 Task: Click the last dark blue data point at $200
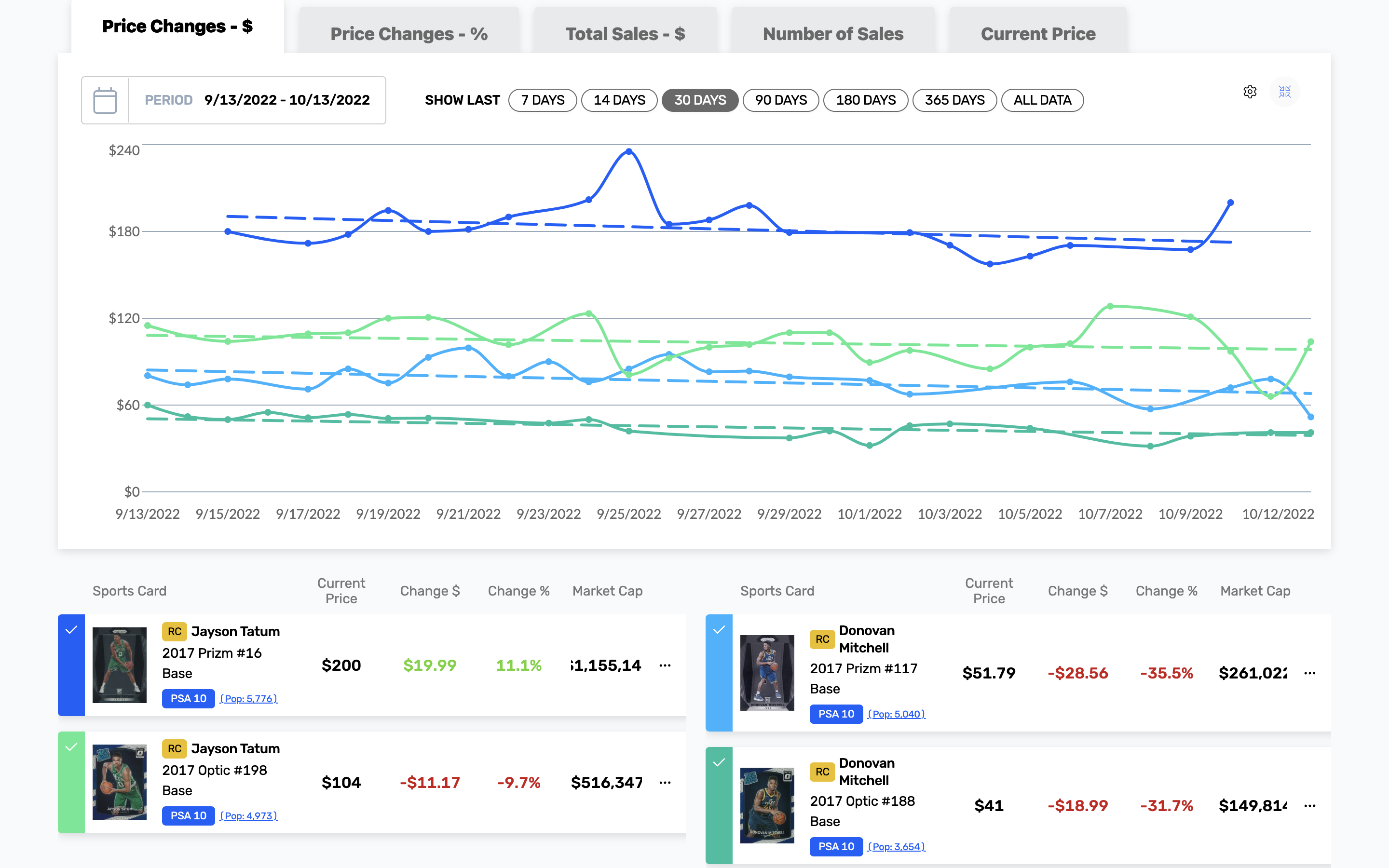pos(1230,203)
